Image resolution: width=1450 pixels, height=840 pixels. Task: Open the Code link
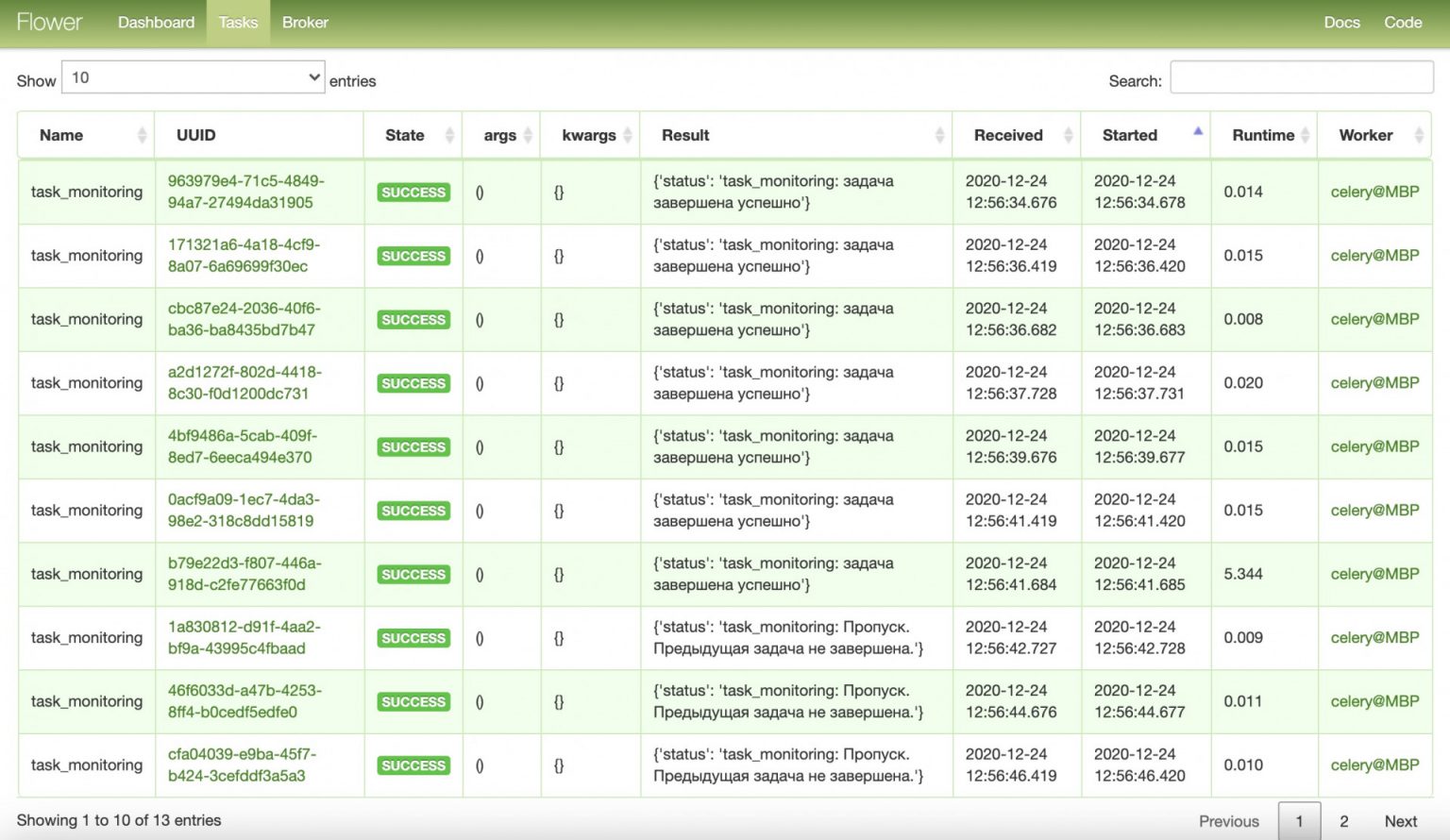(1403, 23)
